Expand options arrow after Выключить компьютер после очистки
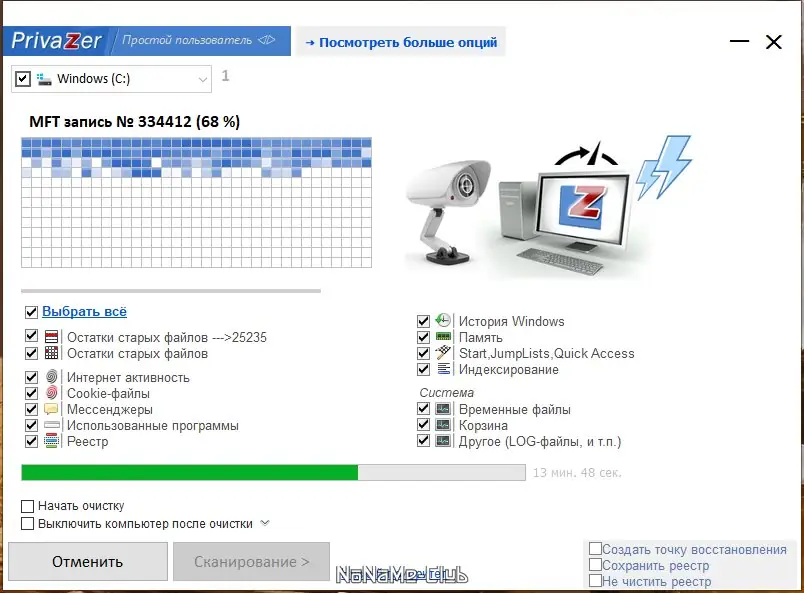The height and width of the screenshot is (593, 804). [x=265, y=523]
